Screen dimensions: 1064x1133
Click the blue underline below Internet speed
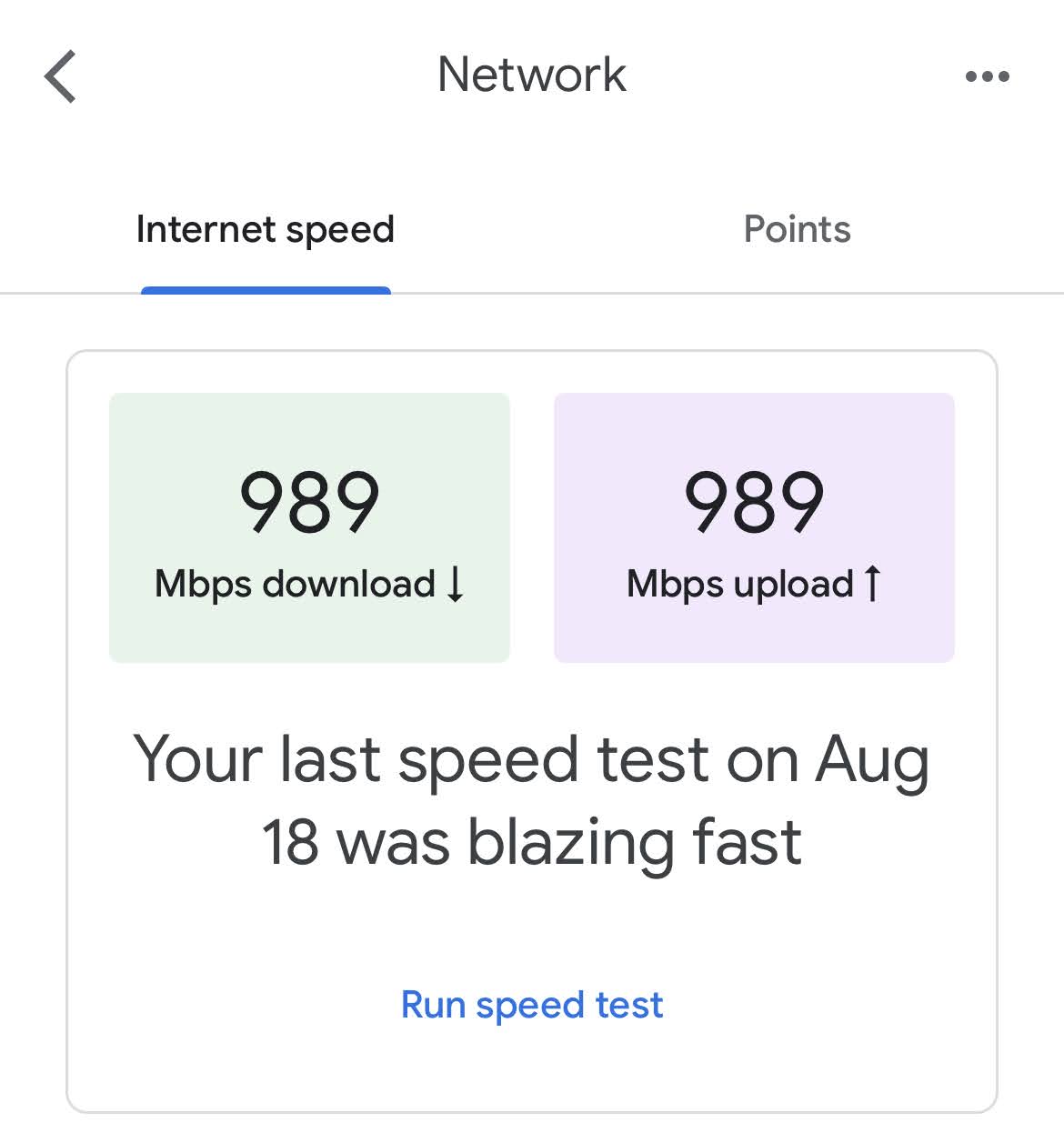point(266,290)
